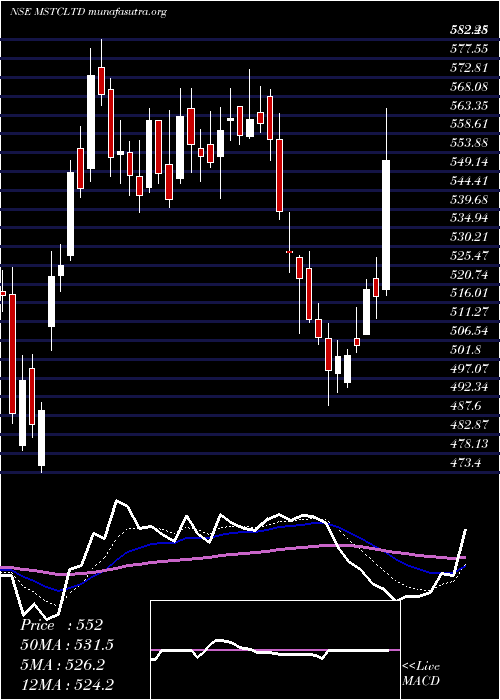The height and width of the screenshot is (700, 500).
Task: Select the 549.14 price axis label
Action: pyautogui.click(x=468, y=162)
